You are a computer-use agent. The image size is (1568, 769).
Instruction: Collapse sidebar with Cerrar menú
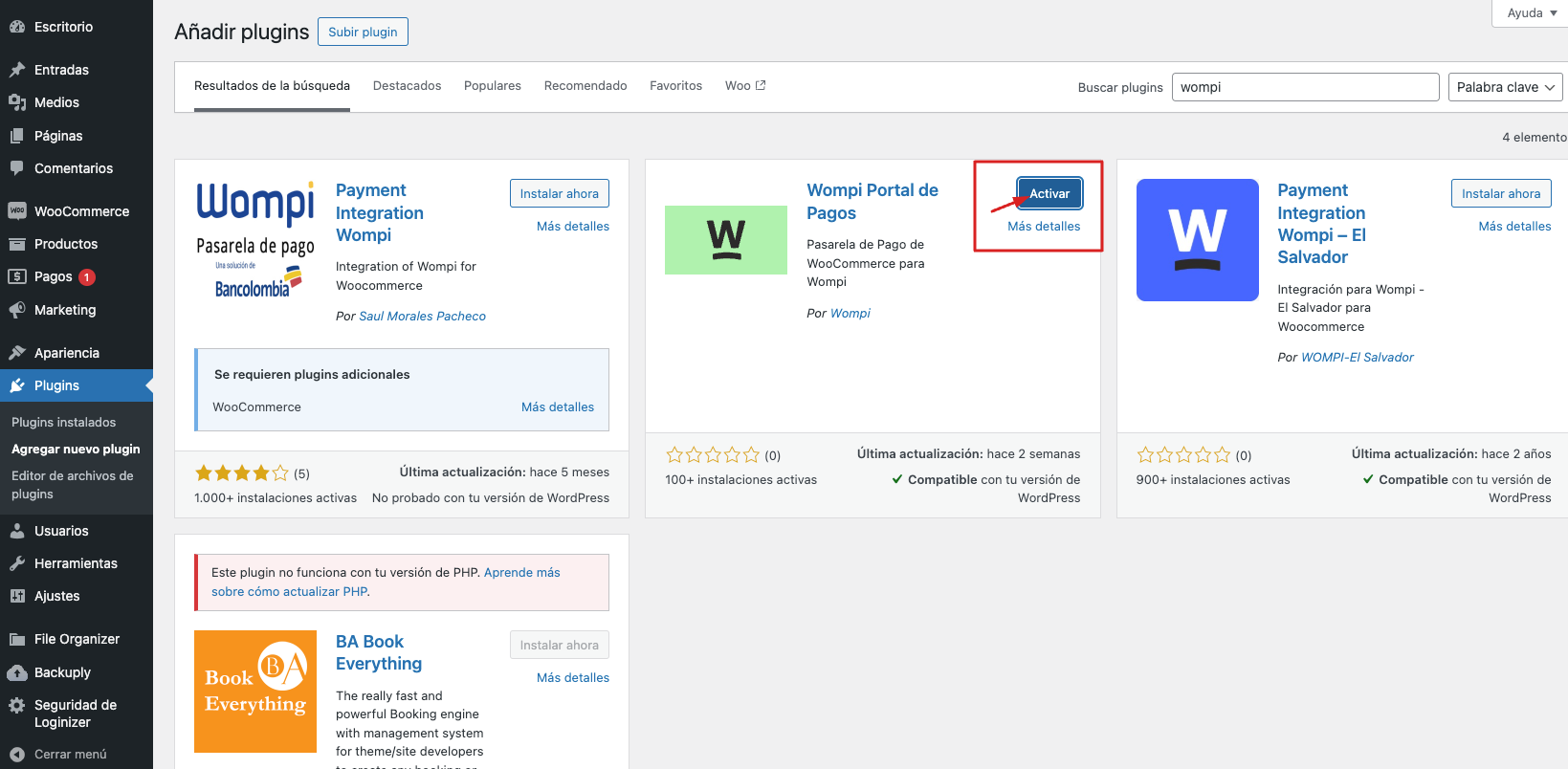[59, 754]
